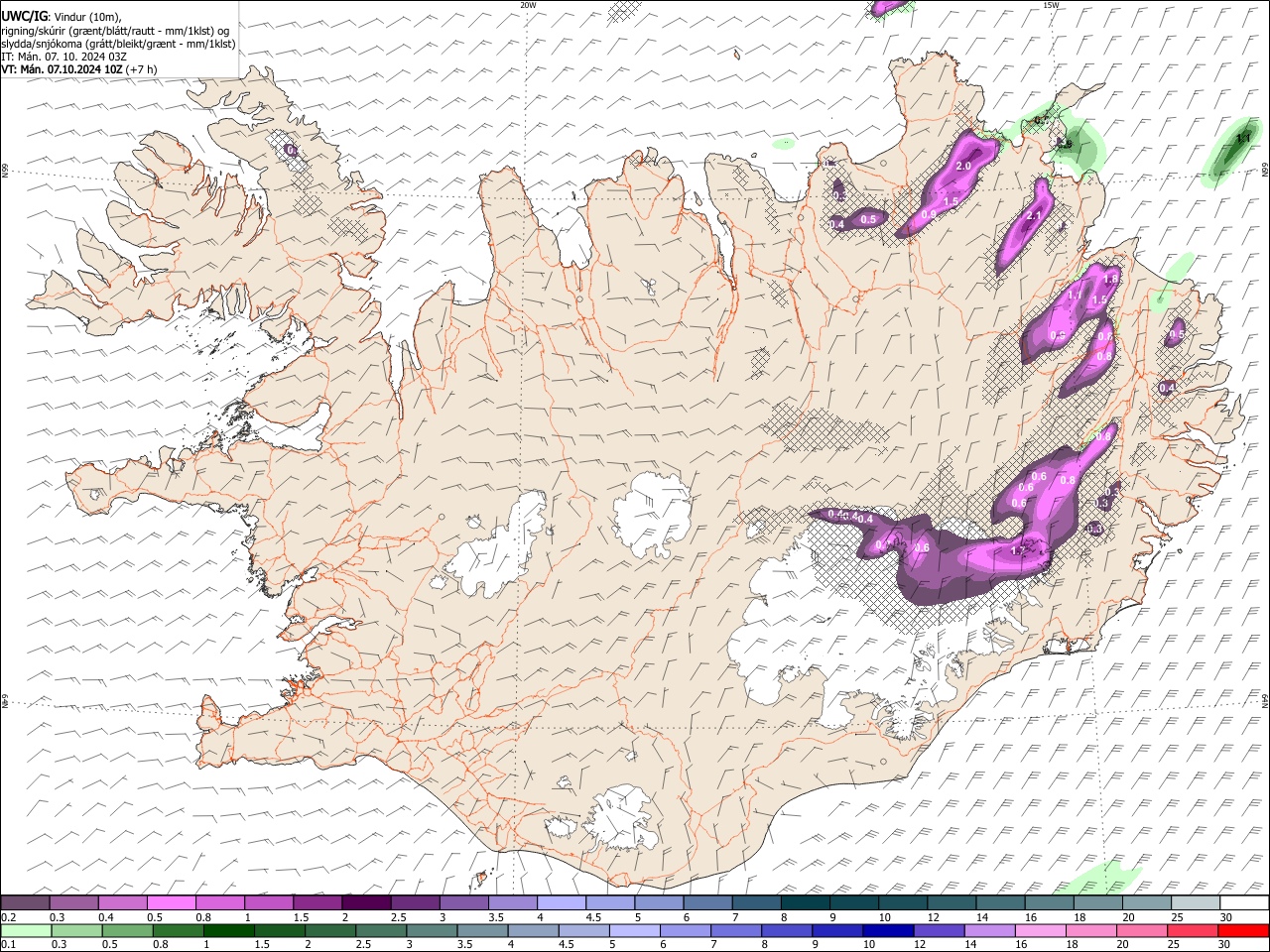Click the lightest green swatch labeled 0.1 in the lower legend row
1270x952 pixels.
point(26,931)
